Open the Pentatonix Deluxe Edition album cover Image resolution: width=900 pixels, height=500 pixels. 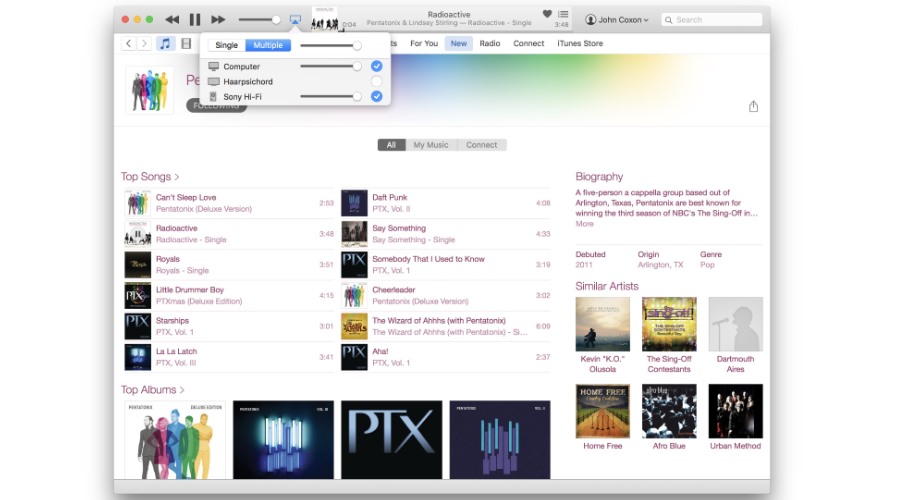[175, 440]
